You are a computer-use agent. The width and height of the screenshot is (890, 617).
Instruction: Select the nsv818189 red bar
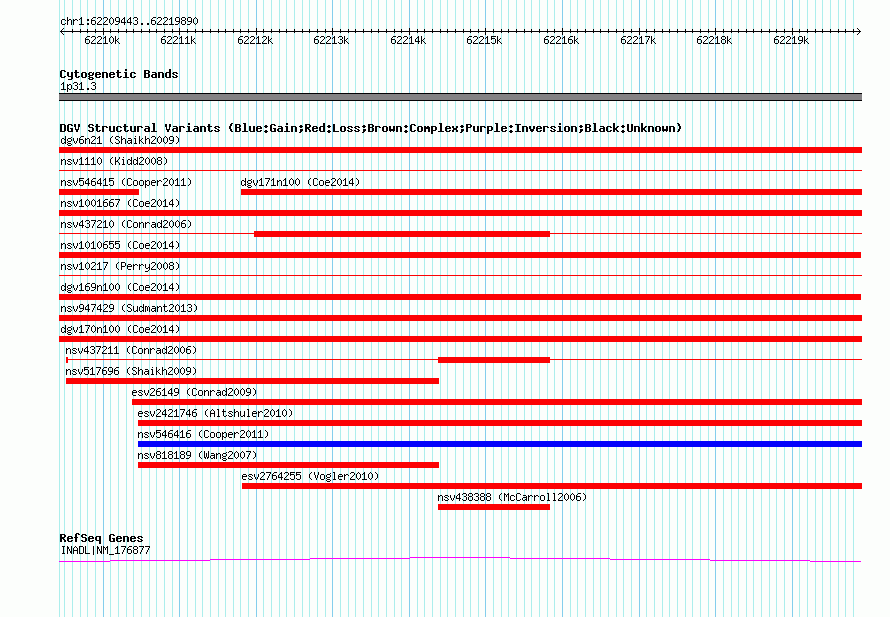tap(288, 465)
